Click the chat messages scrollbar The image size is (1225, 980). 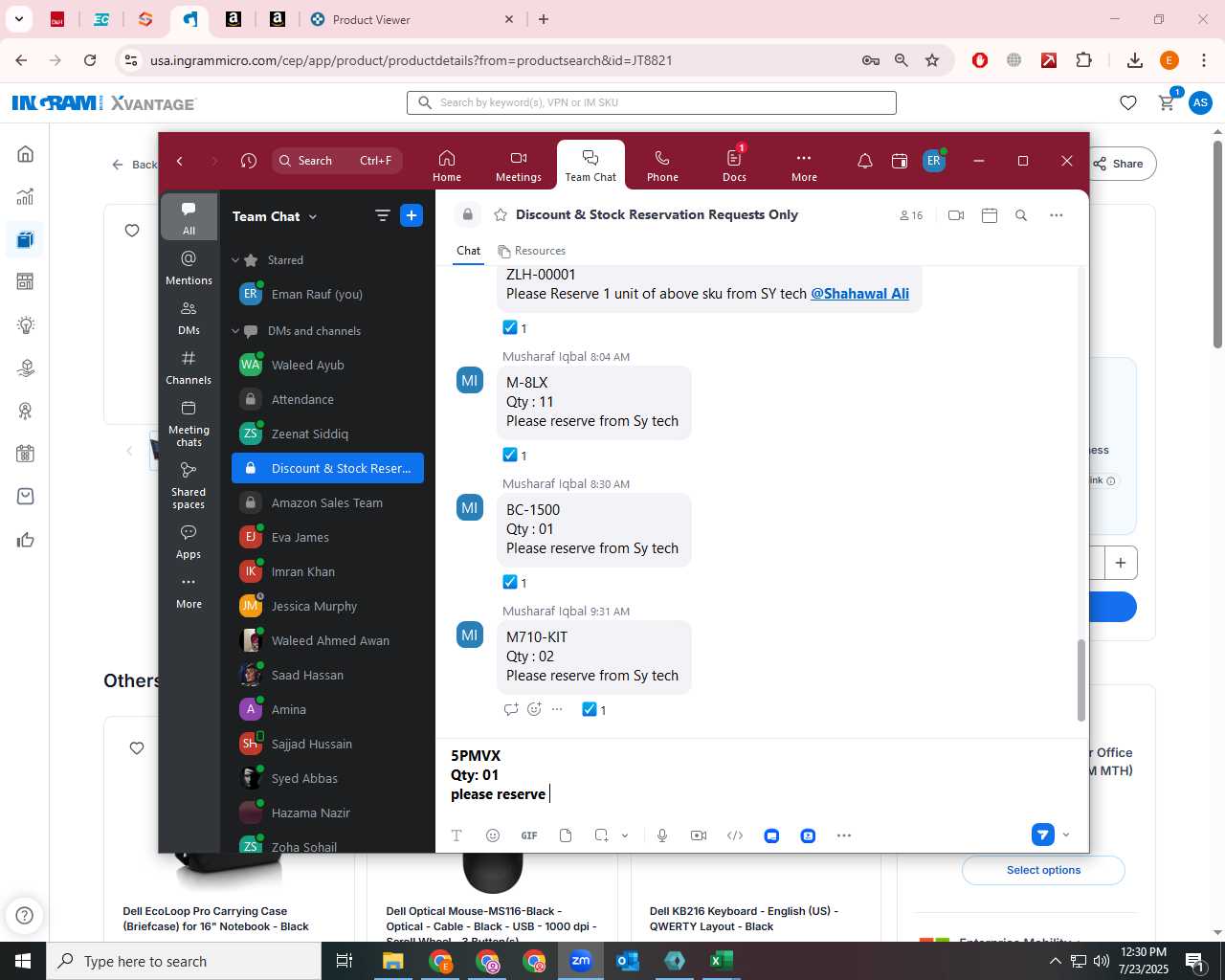point(1081,679)
